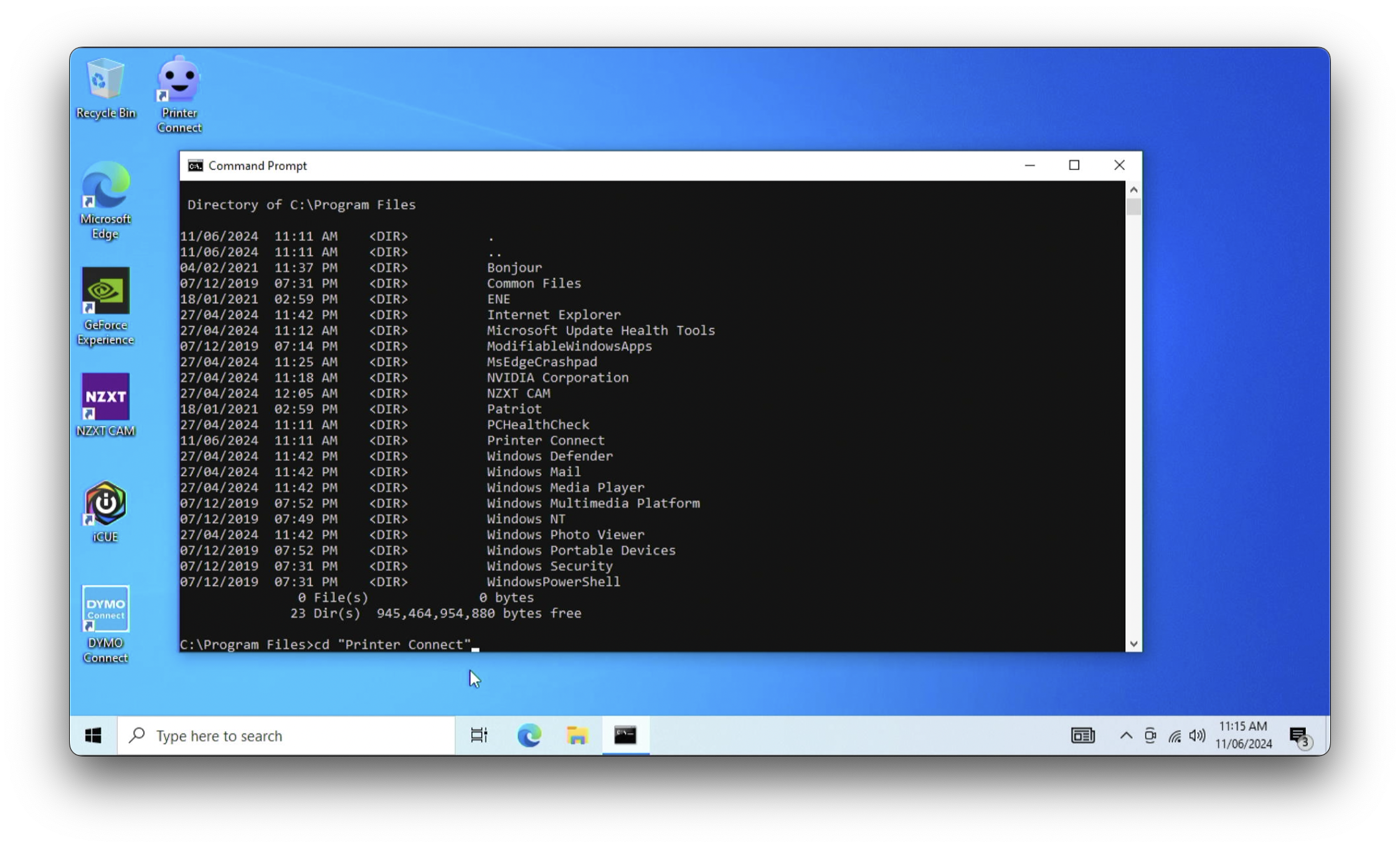Launch the NZXT CAM desktop shortcut
1400x848 pixels.
pos(105,398)
